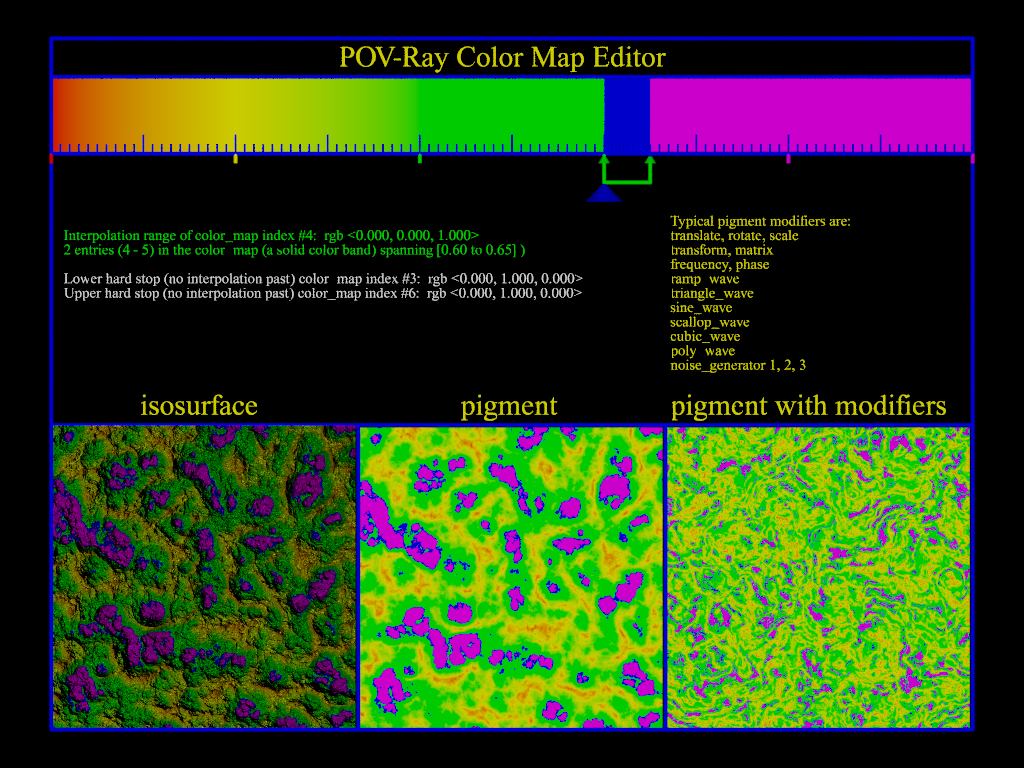Click the right green range arrow

pyautogui.click(x=650, y=163)
